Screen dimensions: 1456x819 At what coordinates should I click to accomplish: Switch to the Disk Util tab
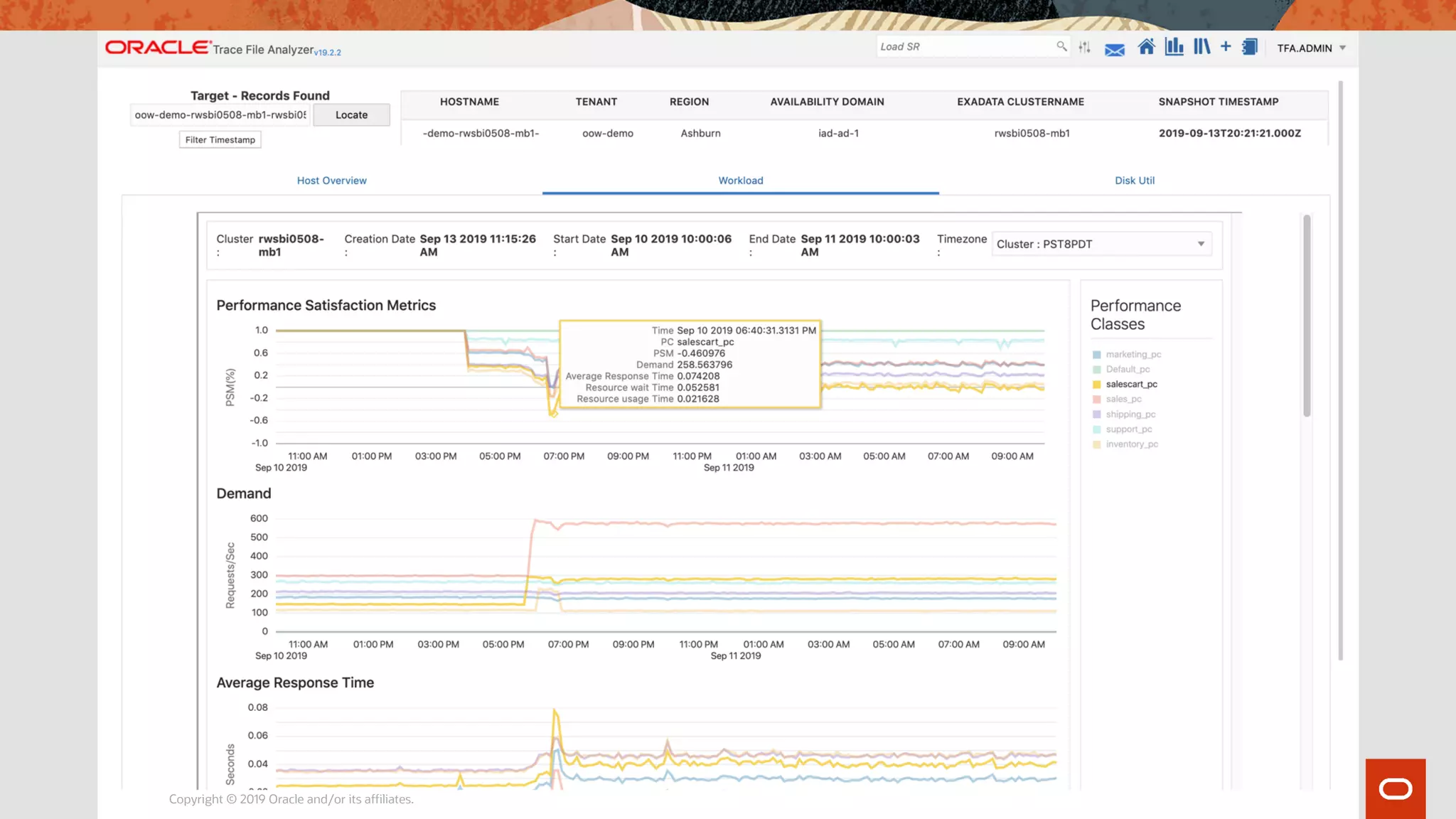coord(1134,181)
